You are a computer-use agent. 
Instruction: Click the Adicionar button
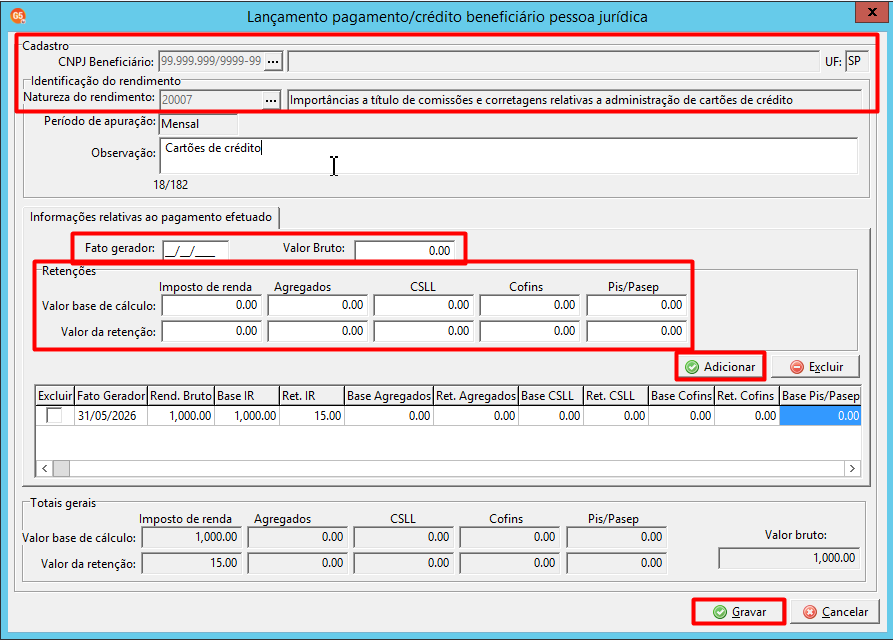(x=720, y=367)
